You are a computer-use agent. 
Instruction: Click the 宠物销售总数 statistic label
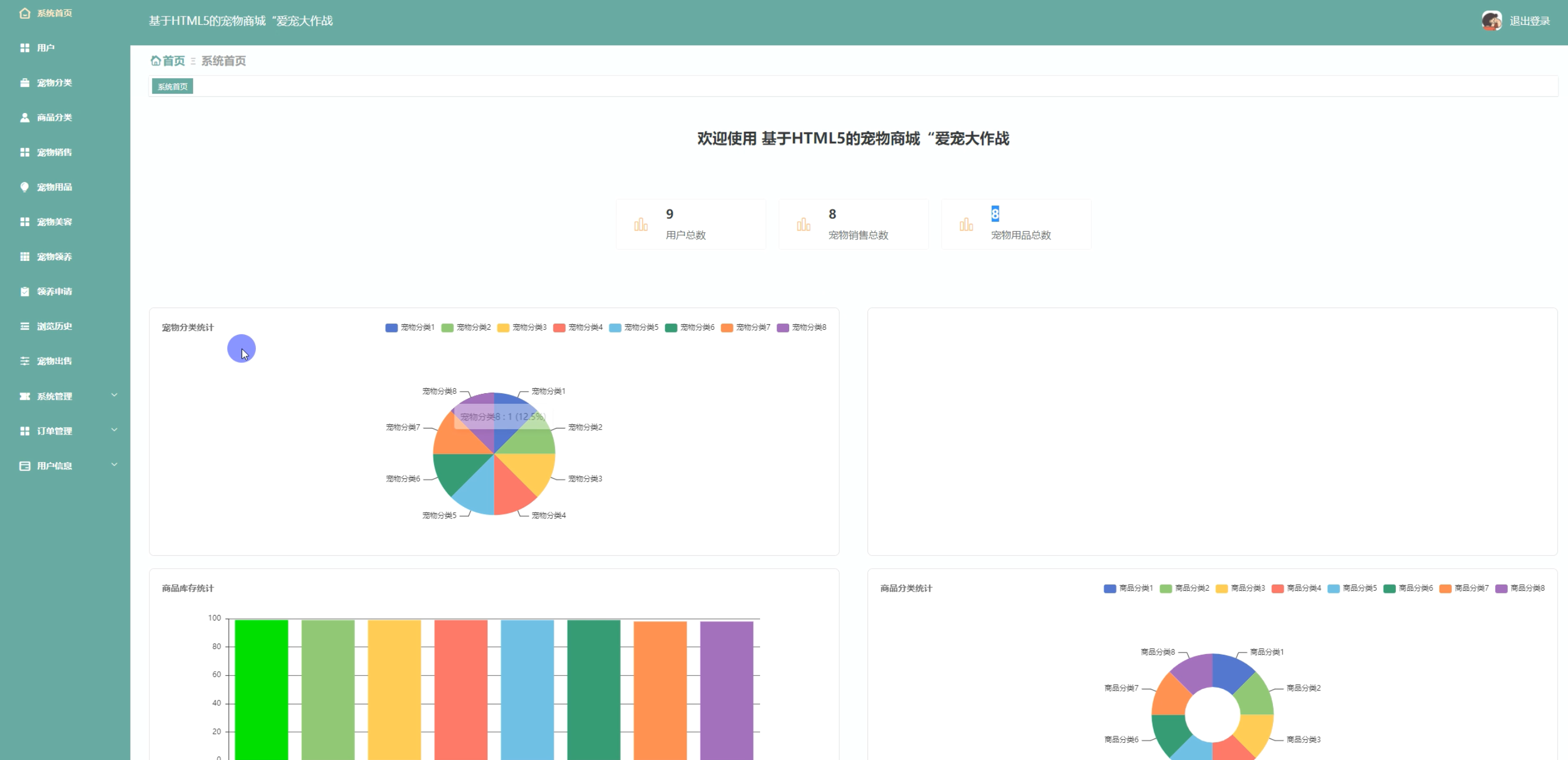(x=858, y=235)
